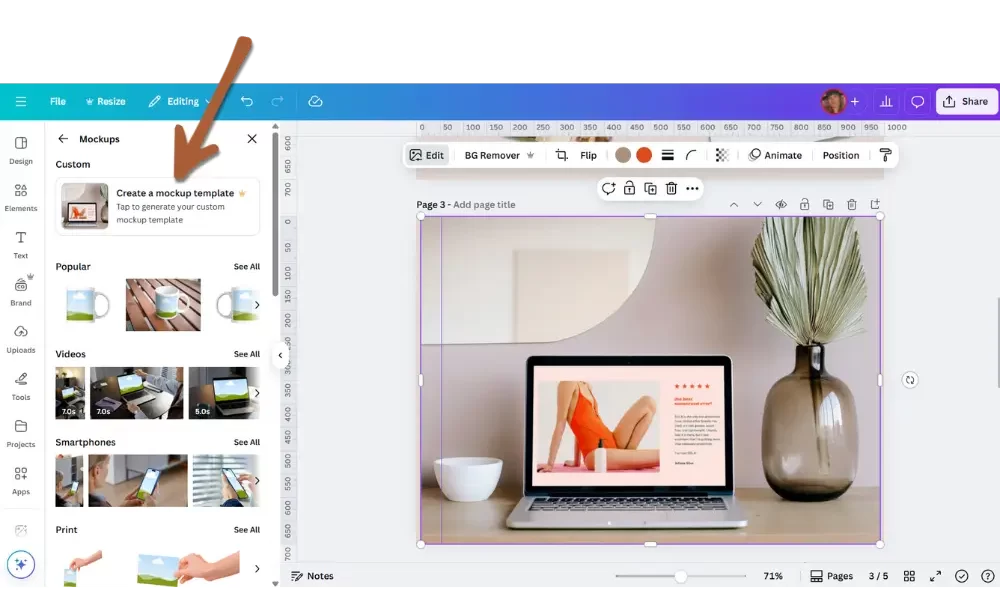This screenshot has height=615, width=1000.
Task: Adjust the zoom level slider
Action: [x=680, y=575]
